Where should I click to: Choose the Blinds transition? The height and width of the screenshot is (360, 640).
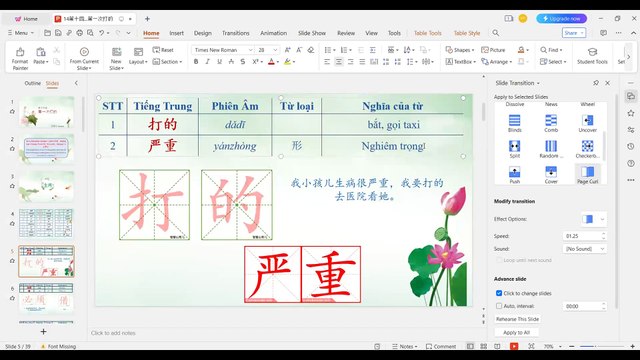pyautogui.click(x=514, y=123)
